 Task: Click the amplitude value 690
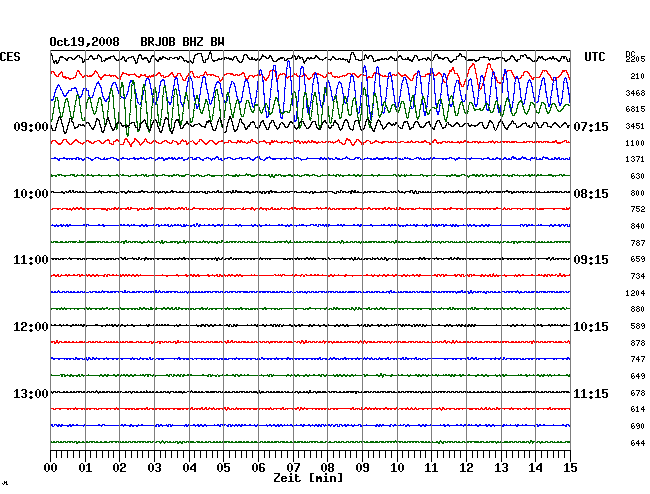point(638,426)
